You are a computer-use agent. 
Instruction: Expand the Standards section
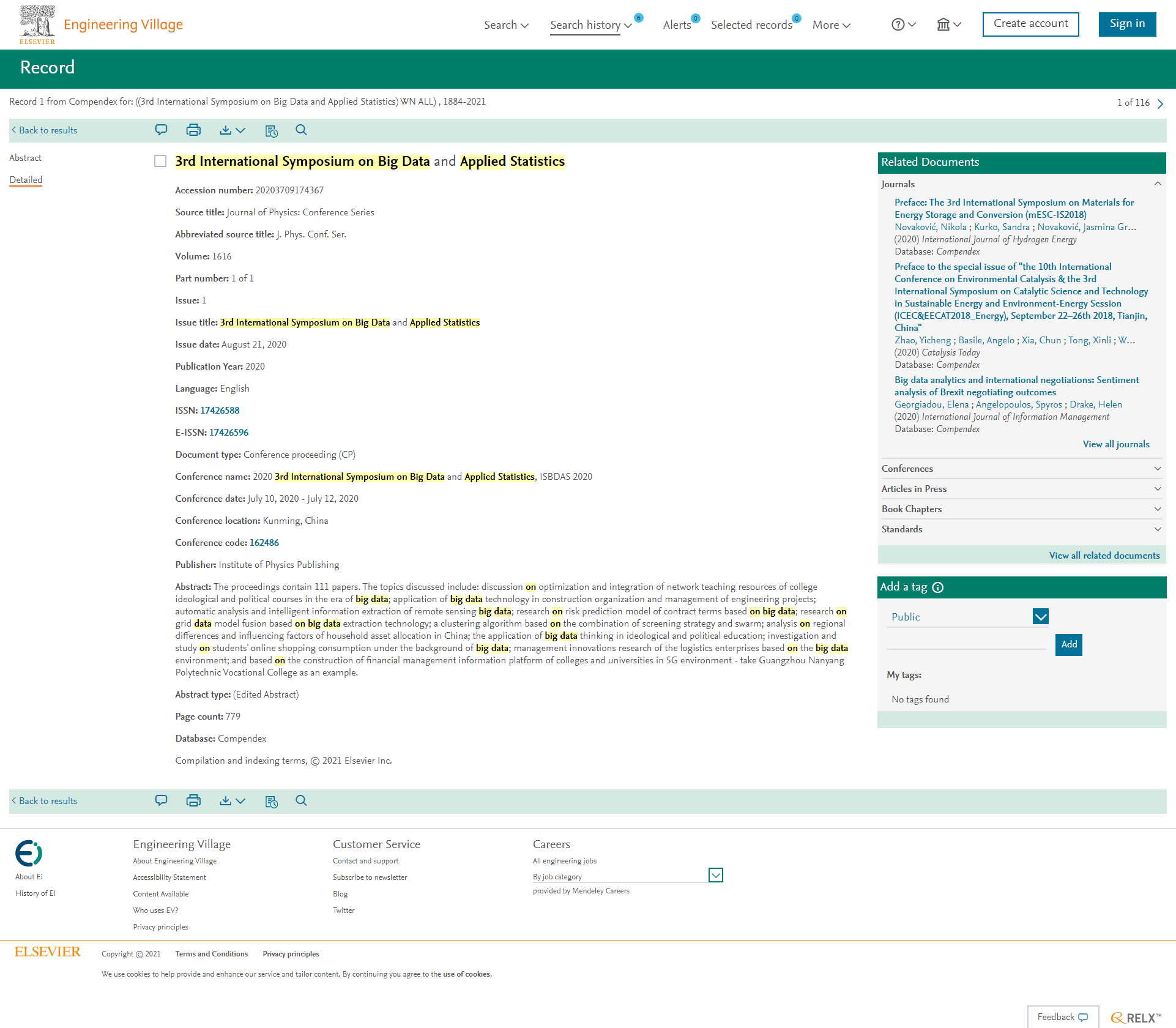tap(1021, 529)
